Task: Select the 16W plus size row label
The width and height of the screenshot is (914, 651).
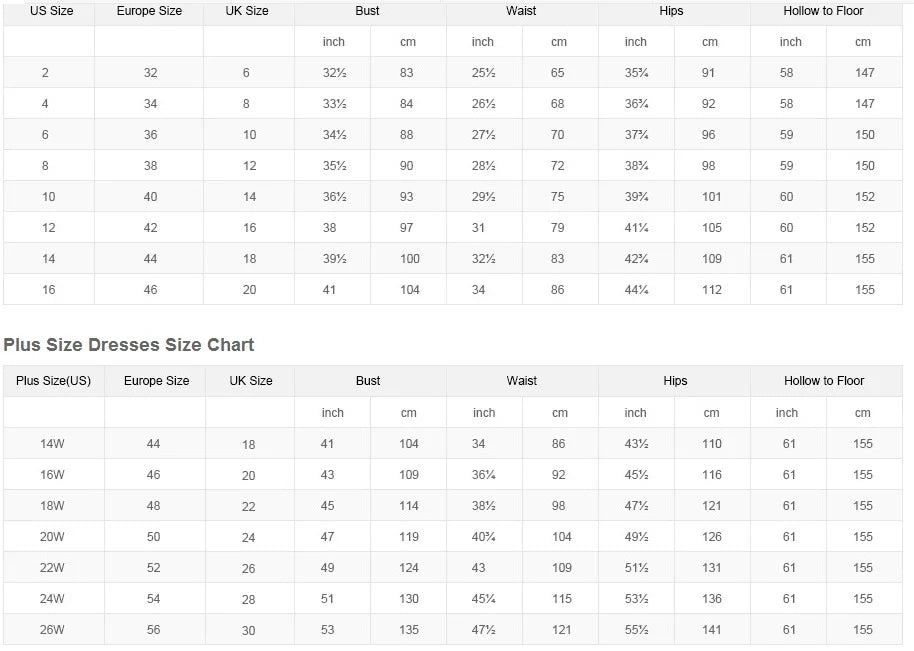Action: click(52, 475)
